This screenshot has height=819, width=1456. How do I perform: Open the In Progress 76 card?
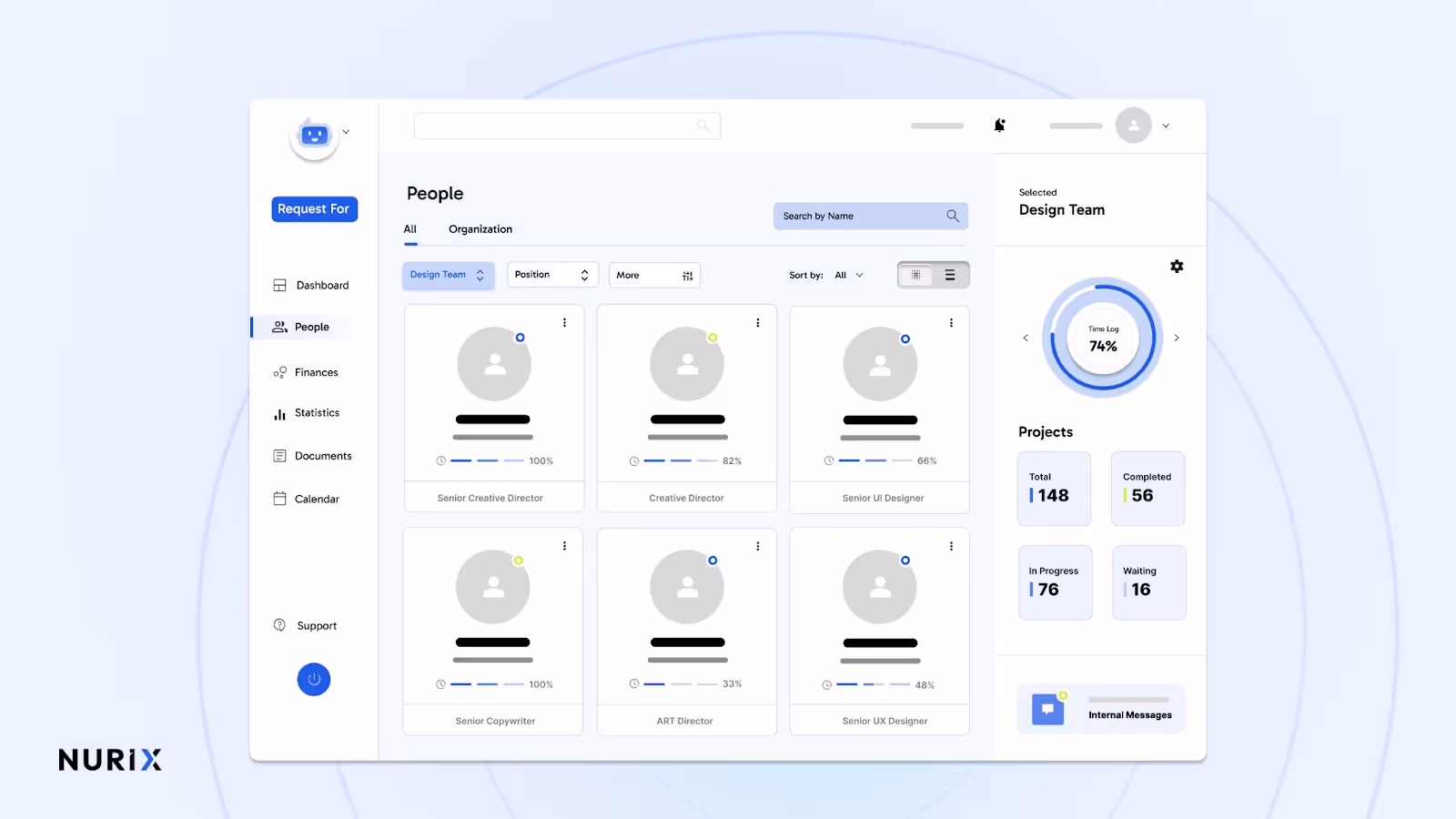(x=1055, y=582)
